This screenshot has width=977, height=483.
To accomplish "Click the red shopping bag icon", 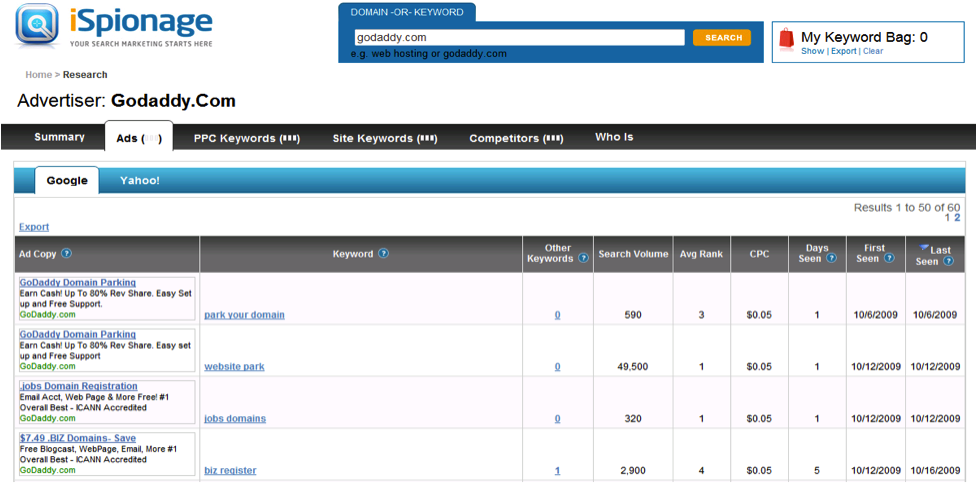I will pyautogui.click(x=787, y=38).
